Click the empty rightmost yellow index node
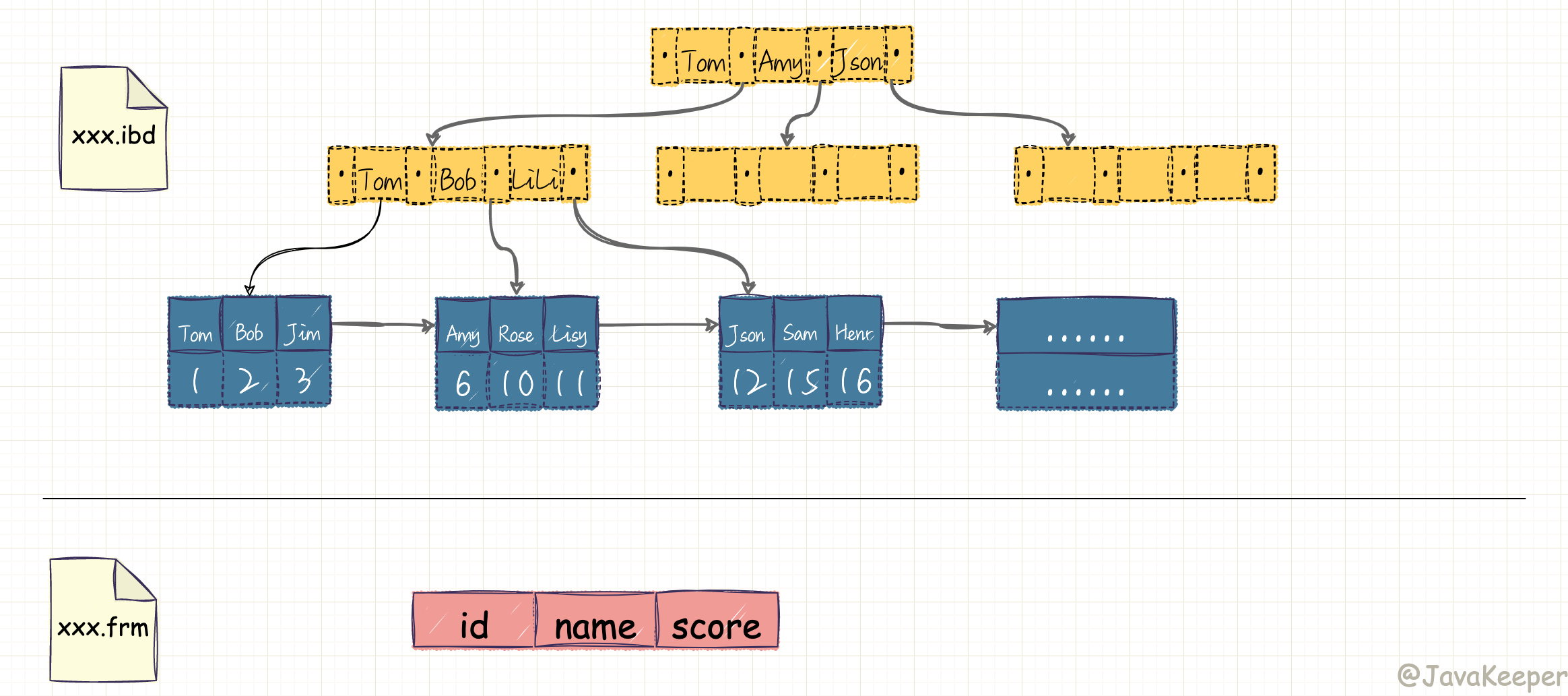The image size is (1568, 696). [1145, 175]
